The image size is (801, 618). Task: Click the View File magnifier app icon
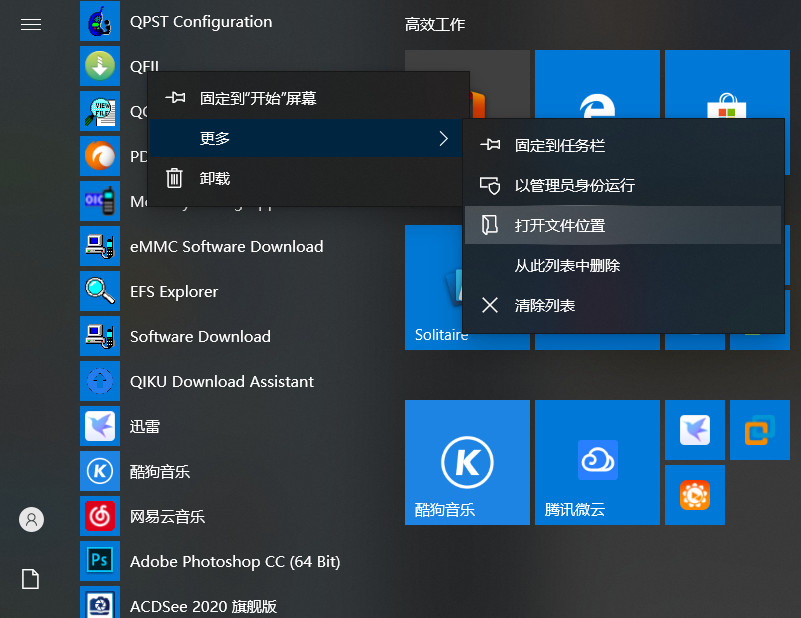(x=100, y=111)
